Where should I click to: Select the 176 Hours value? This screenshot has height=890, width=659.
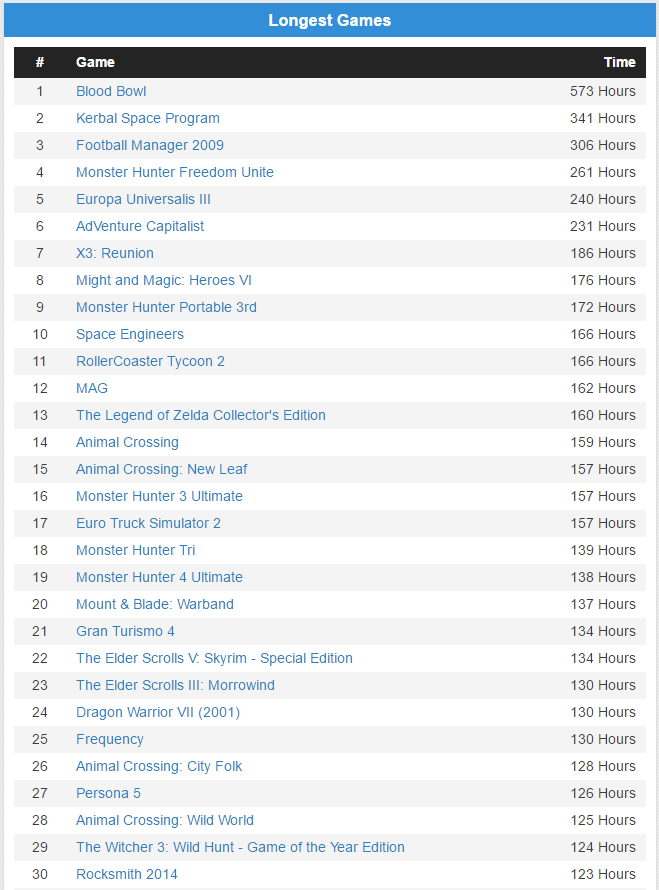pos(603,280)
